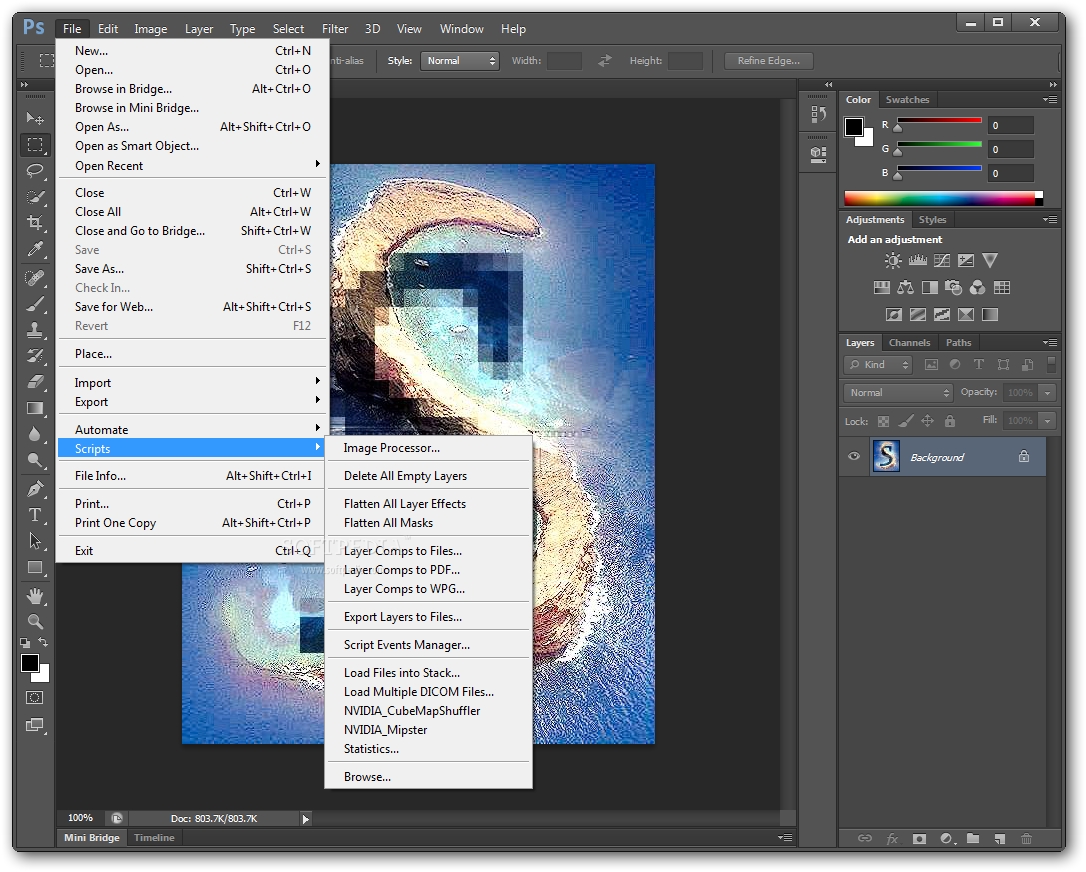Select the Crop tool
The height and width of the screenshot is (872, 1086).
click(35, 223)
